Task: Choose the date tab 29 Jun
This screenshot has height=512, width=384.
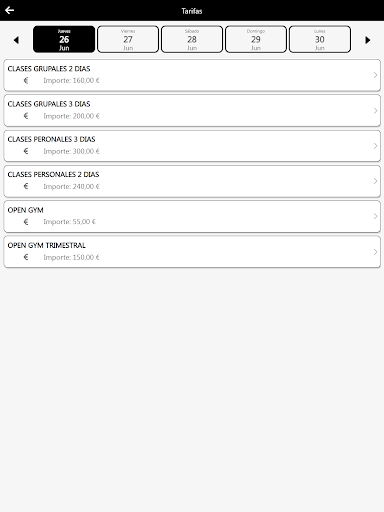Action: [x=256, y=39]
